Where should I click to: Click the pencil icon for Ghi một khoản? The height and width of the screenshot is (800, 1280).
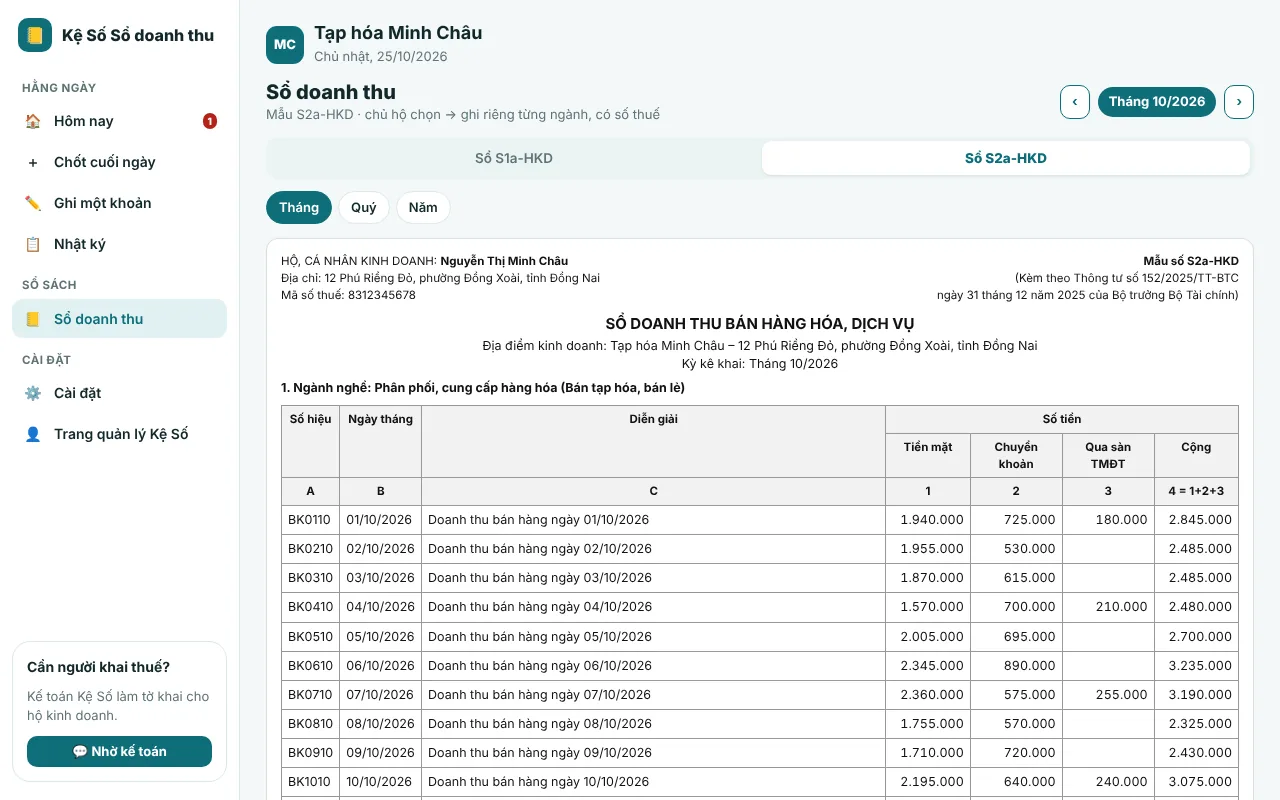pos(33,203)
